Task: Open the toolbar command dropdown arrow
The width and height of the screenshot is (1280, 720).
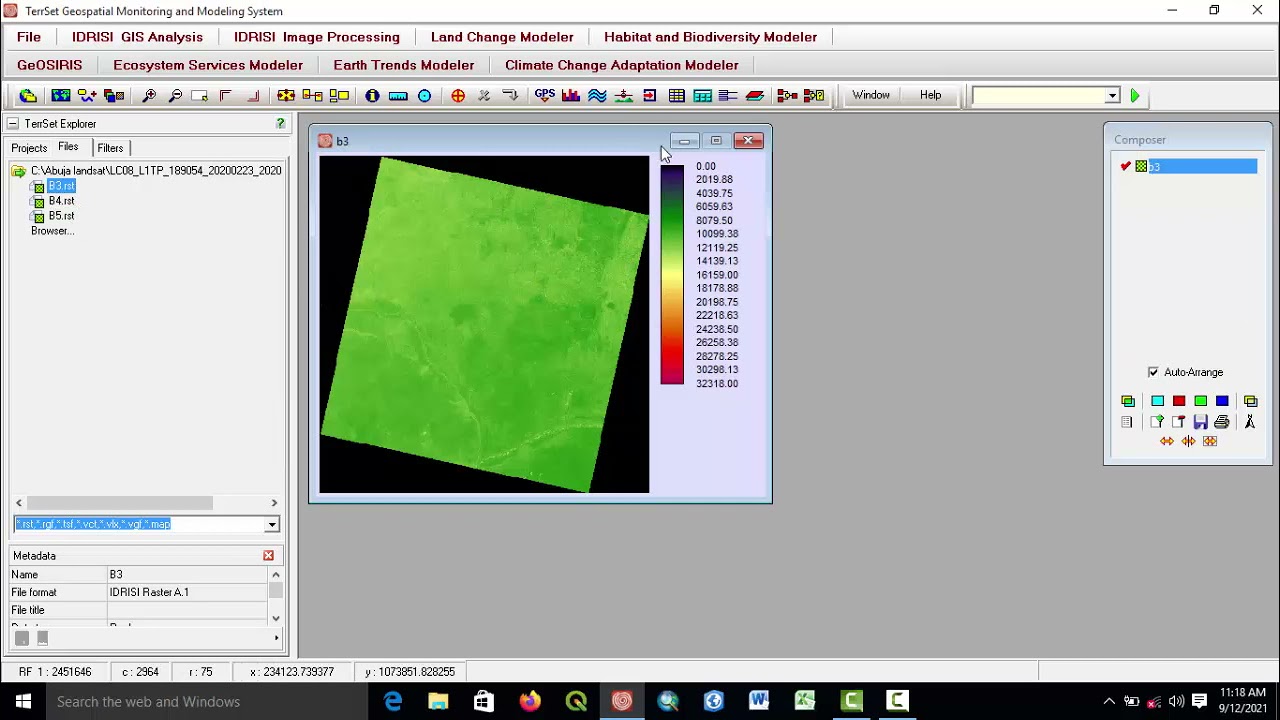Action: [x=1112, y=96]
